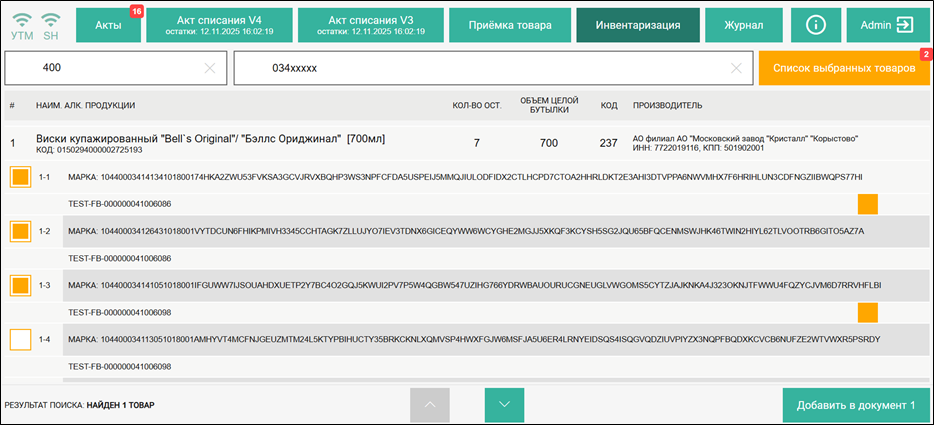Clear the 400 search field with X
The image size is (934, 425).
click(x=210, y=68)
